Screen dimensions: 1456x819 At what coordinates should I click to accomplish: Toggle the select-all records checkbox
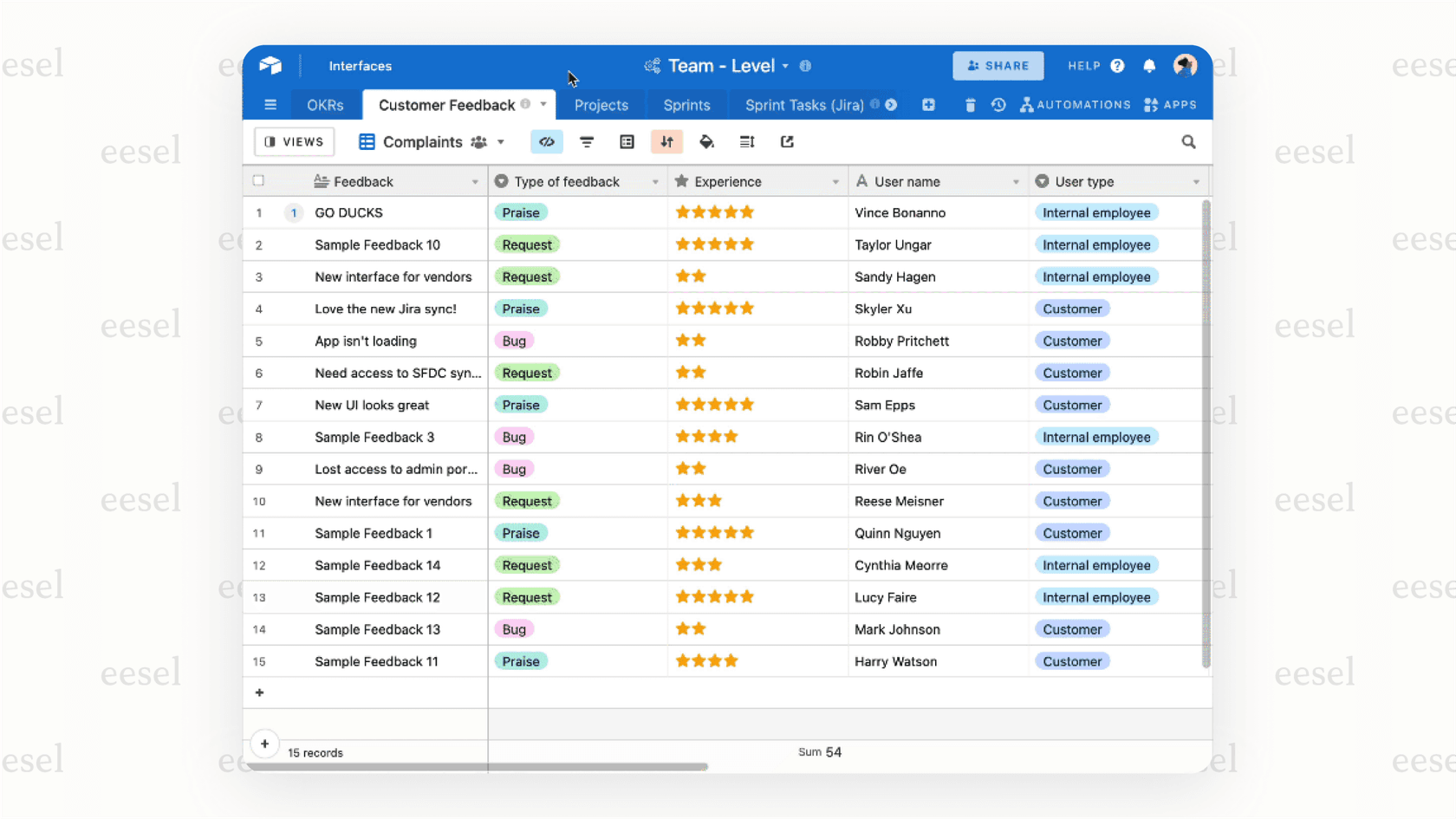click(x=258, y=180)
